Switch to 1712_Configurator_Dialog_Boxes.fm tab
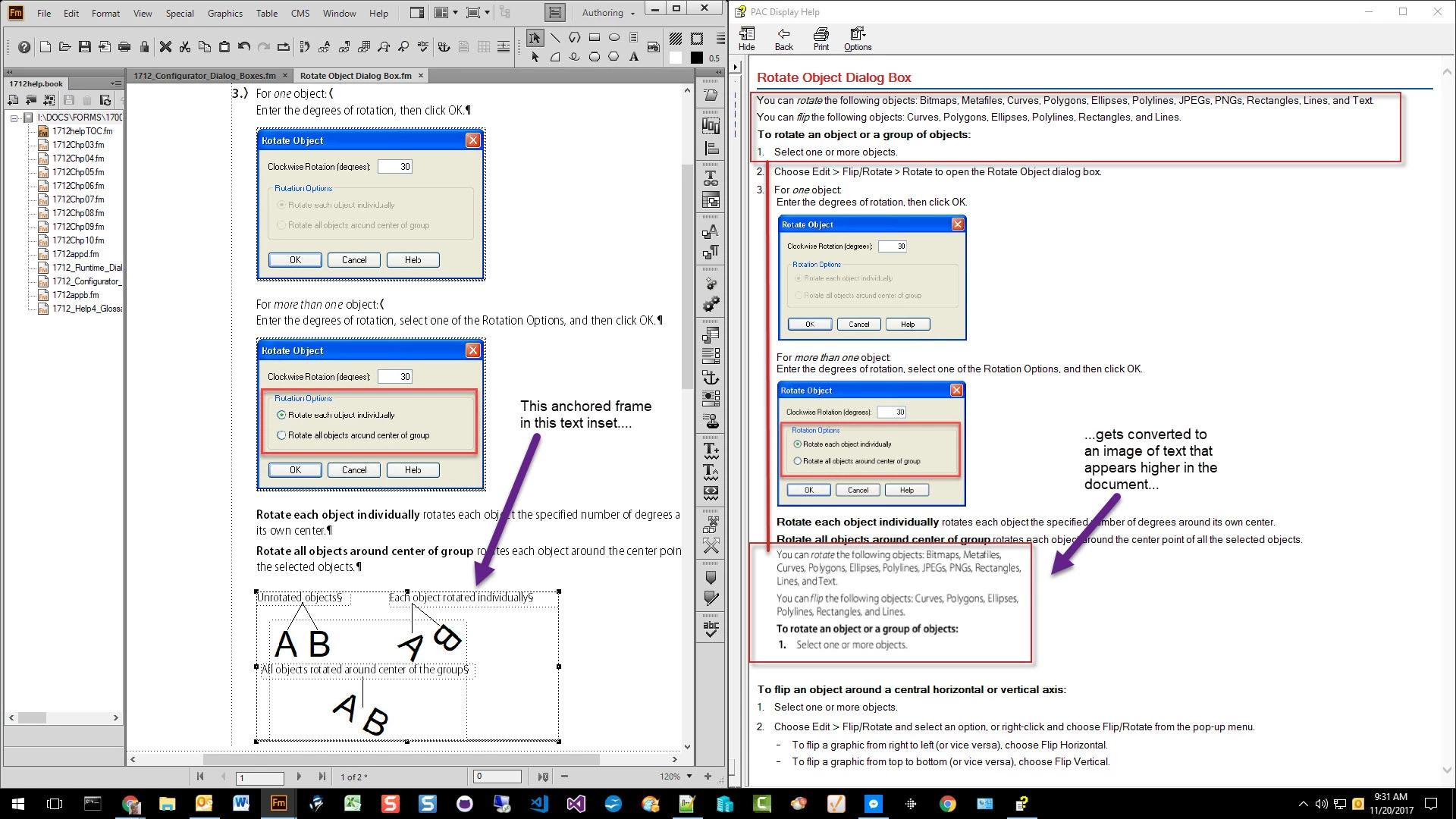Viewport: 1456px width, 819px height. [205, 76]
